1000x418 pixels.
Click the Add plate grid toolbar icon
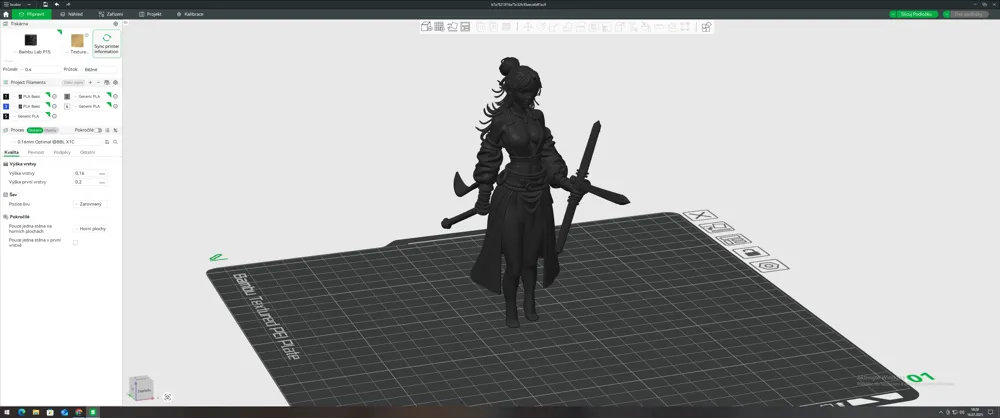439,27
